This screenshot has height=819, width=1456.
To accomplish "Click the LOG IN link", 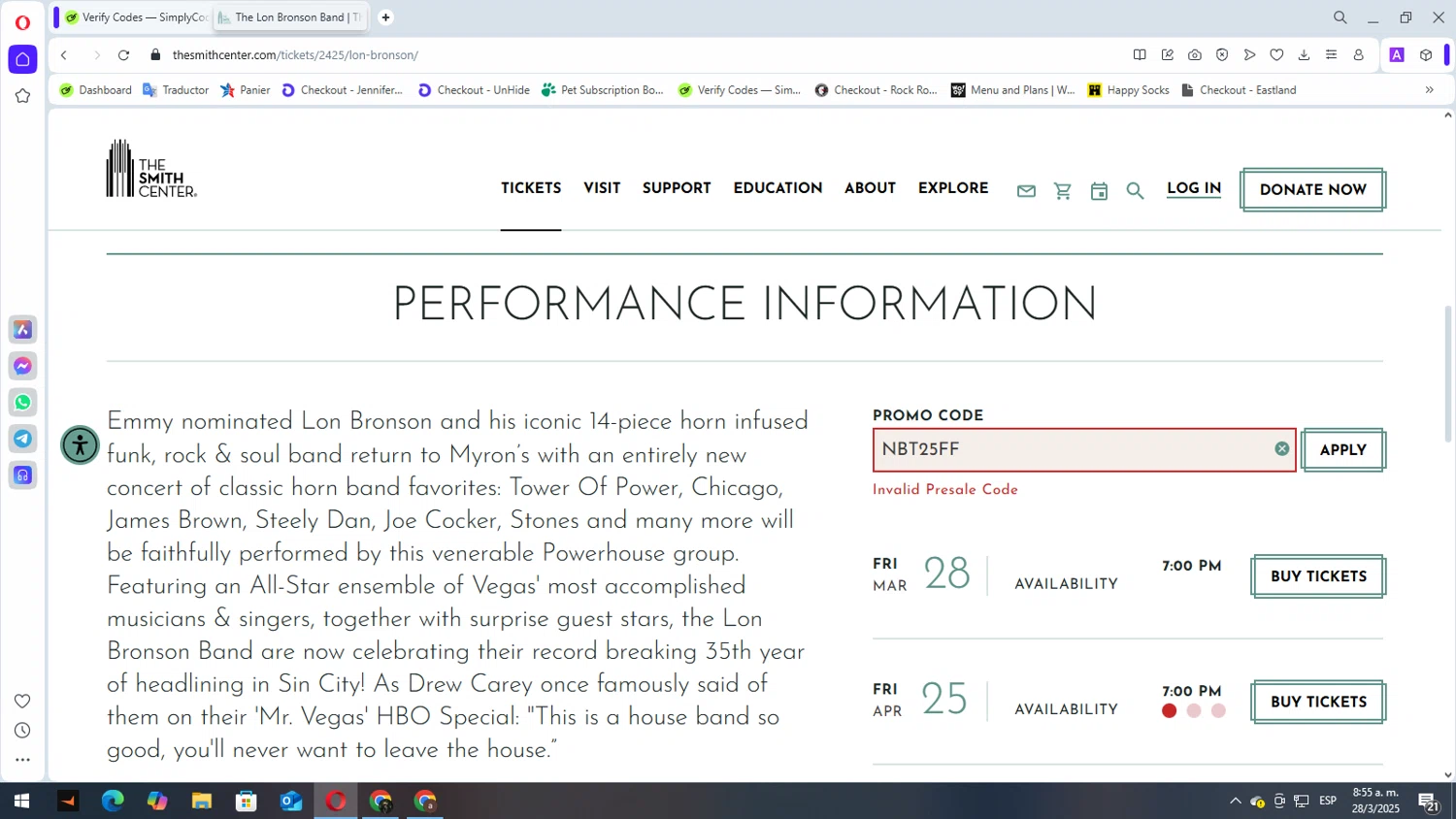I will [x=1194, y=188].
